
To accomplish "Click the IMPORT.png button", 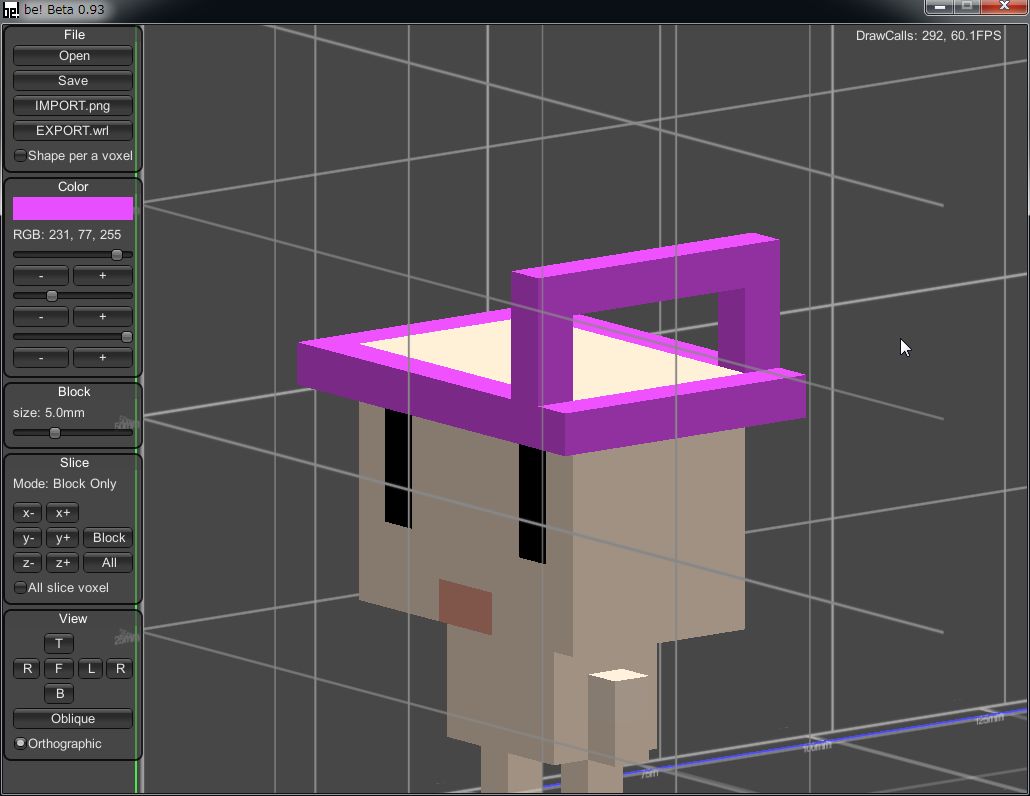I will click(x=73, y=106).
